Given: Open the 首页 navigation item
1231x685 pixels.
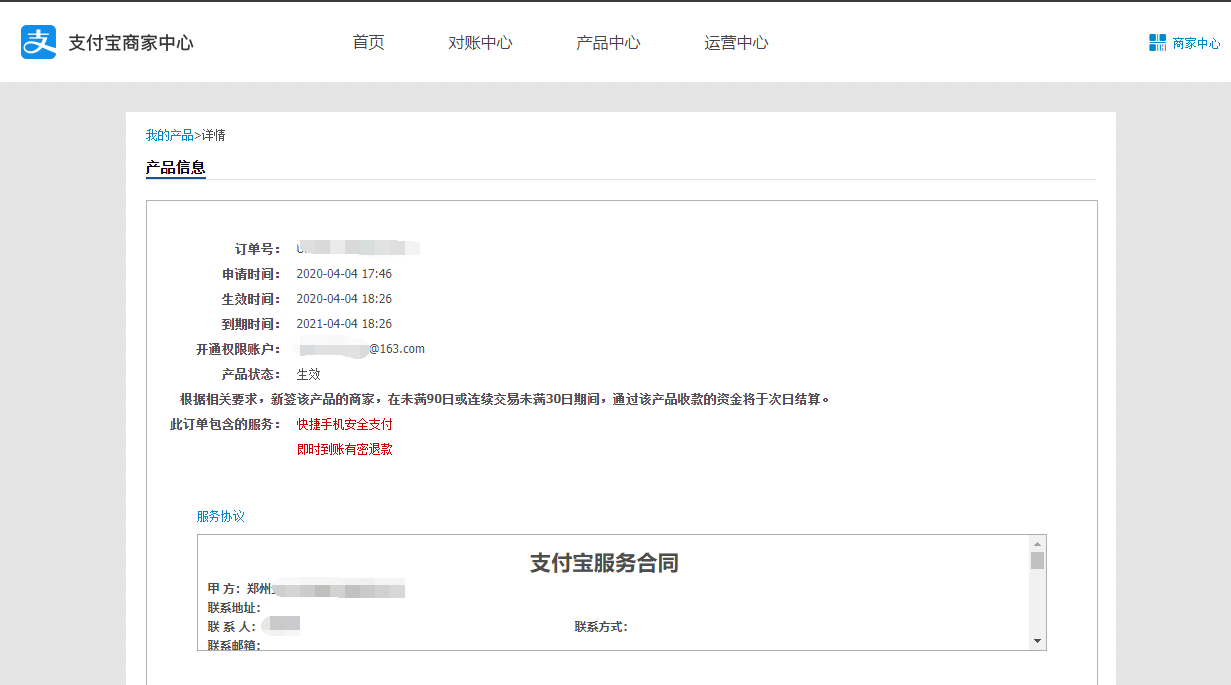Looking at the screenshot, I should coord(368,43).
